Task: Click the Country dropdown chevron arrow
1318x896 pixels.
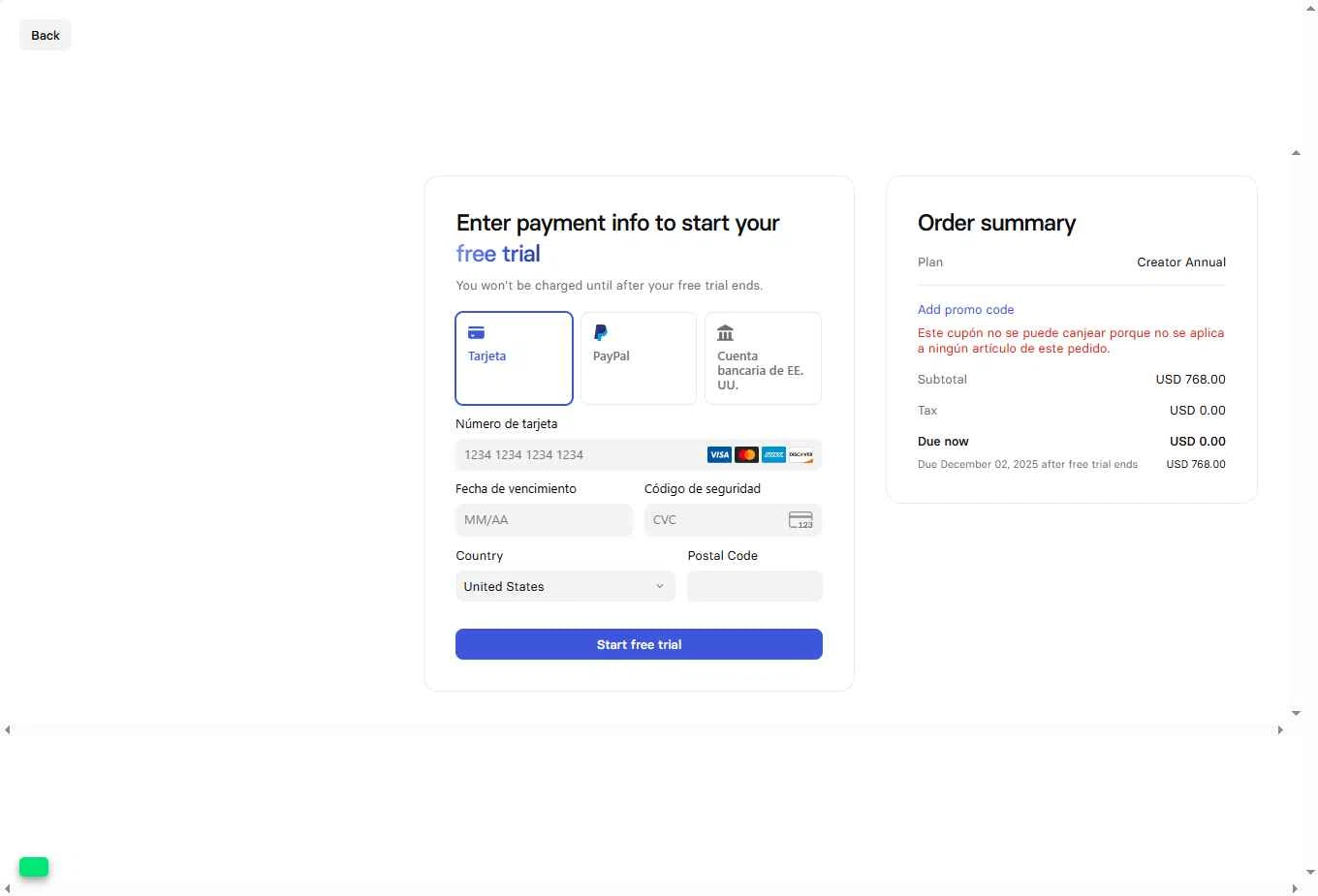Action: (660, 587)
